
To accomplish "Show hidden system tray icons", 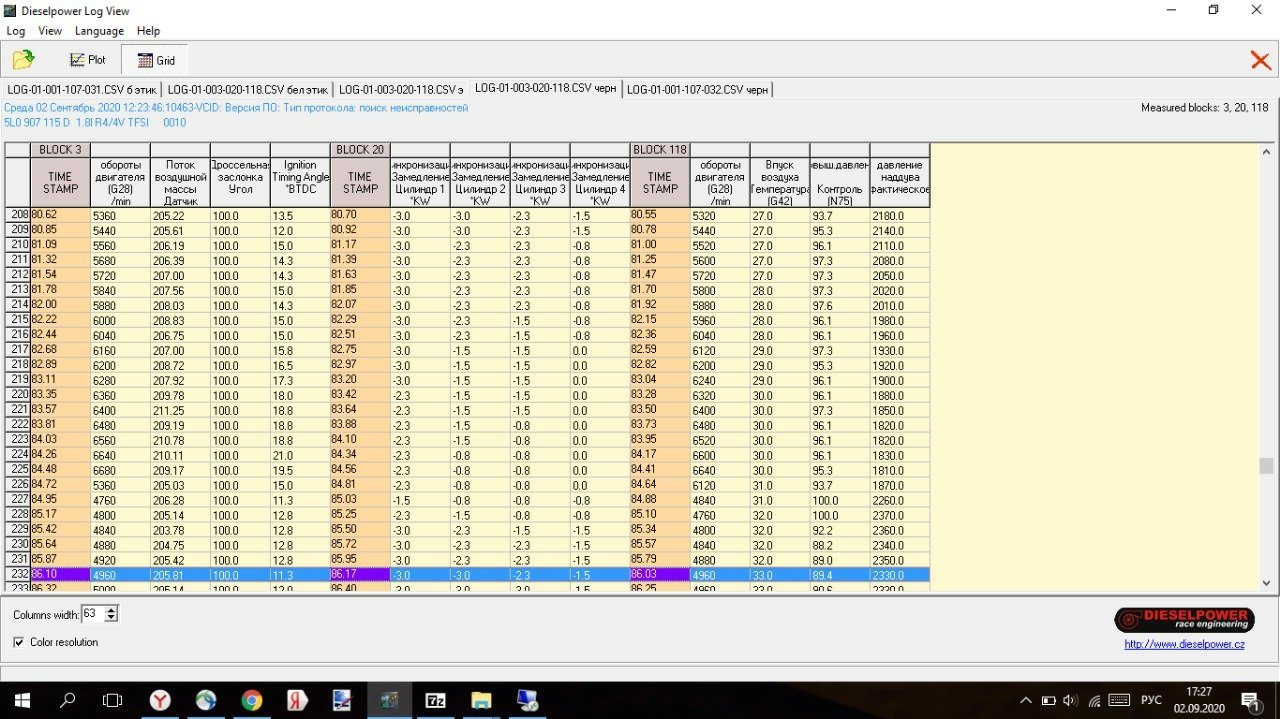I will point(1025,700).
